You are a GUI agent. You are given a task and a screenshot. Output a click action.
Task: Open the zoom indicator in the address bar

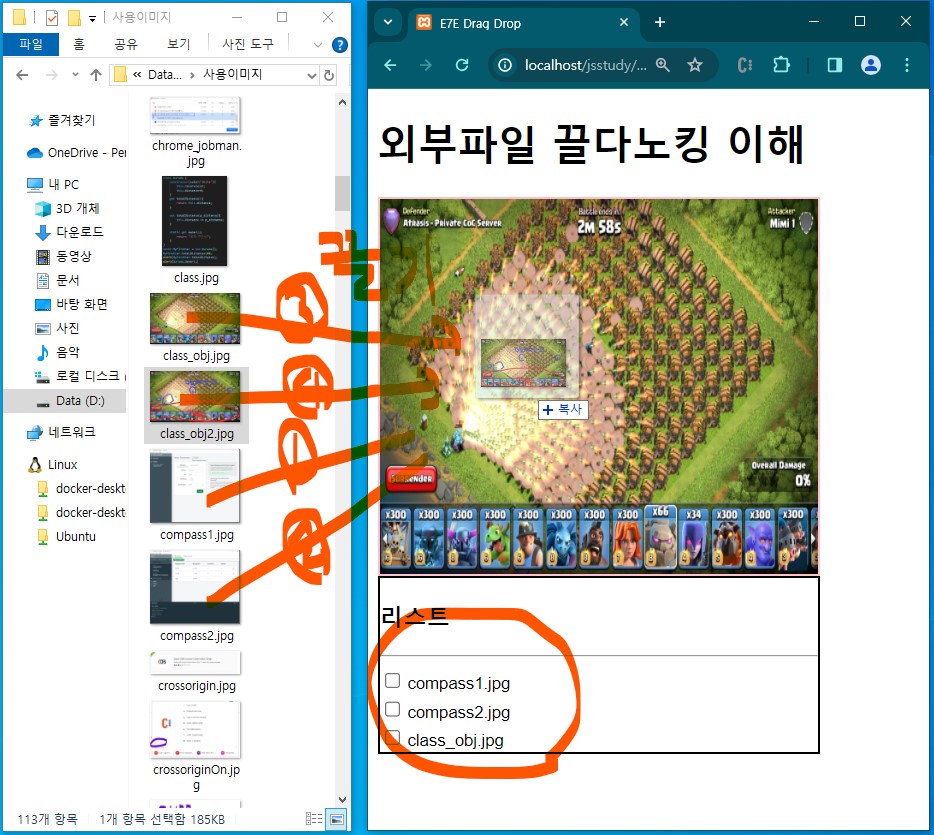pyautogui.click(x=662, y=65)
